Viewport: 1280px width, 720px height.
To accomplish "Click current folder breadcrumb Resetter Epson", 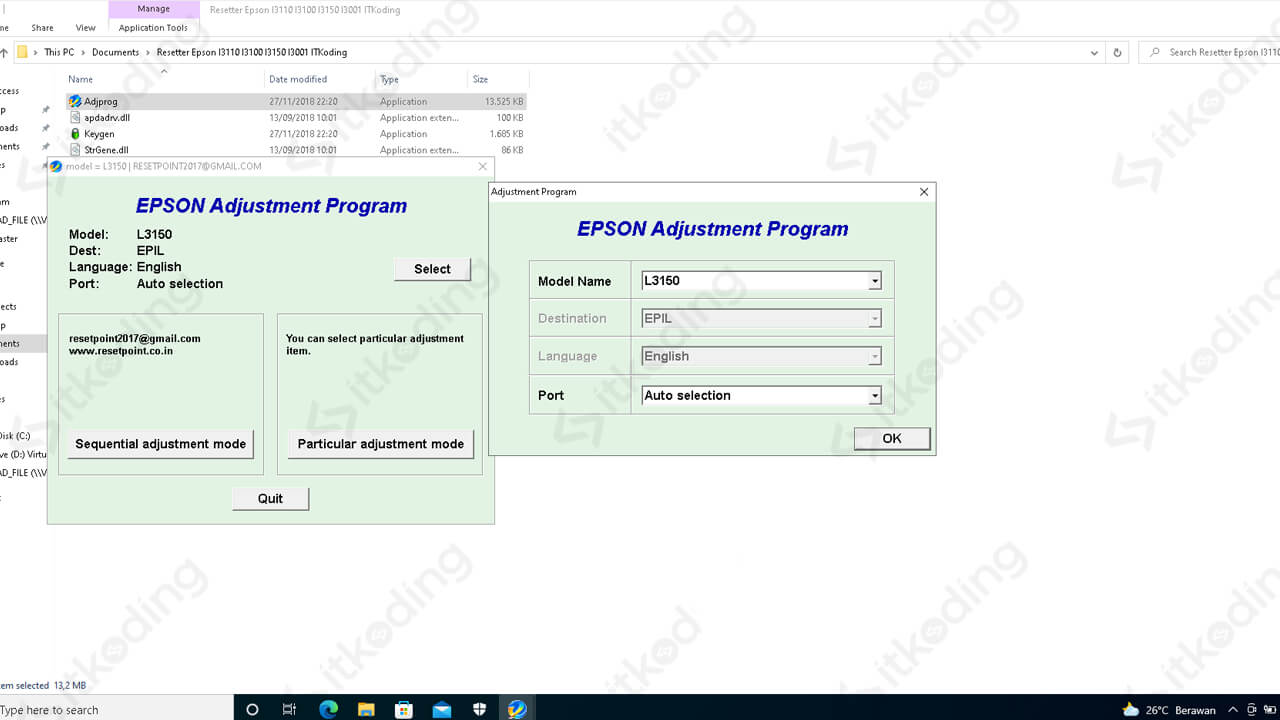I will click(x=252, y=52).
